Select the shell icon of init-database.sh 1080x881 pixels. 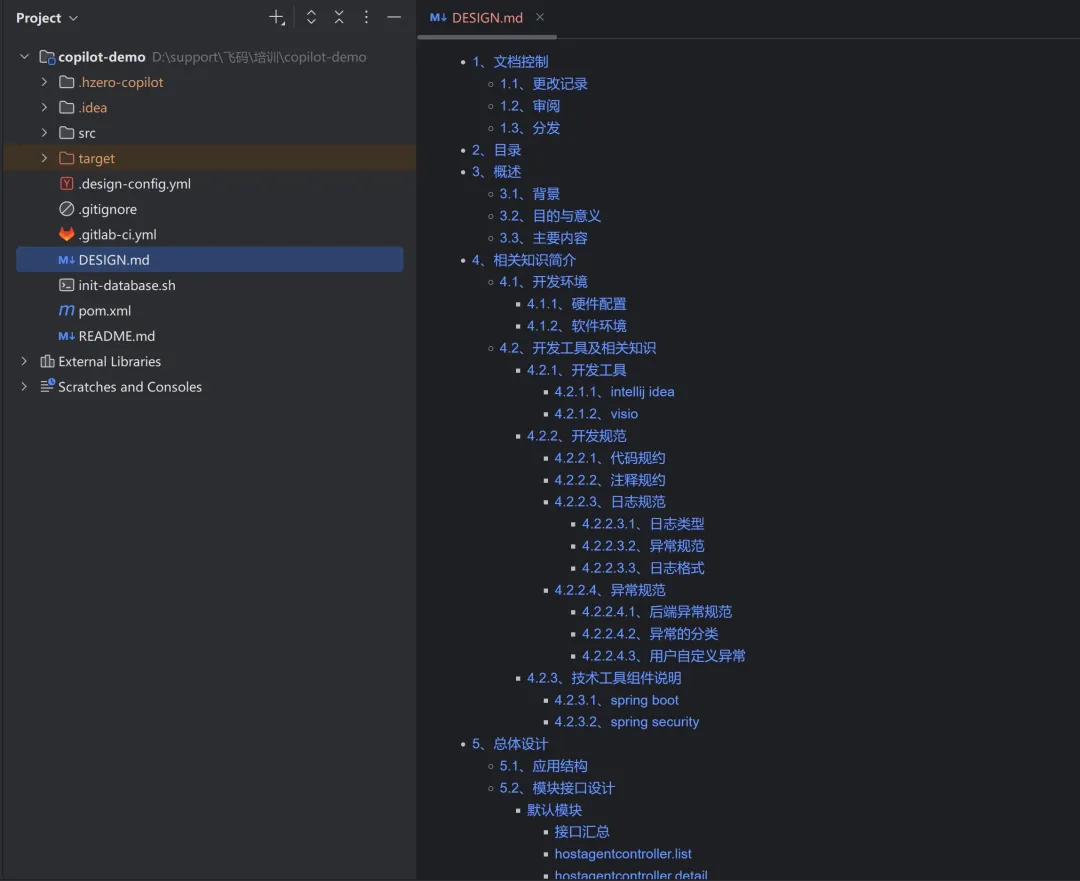[67, 285]
